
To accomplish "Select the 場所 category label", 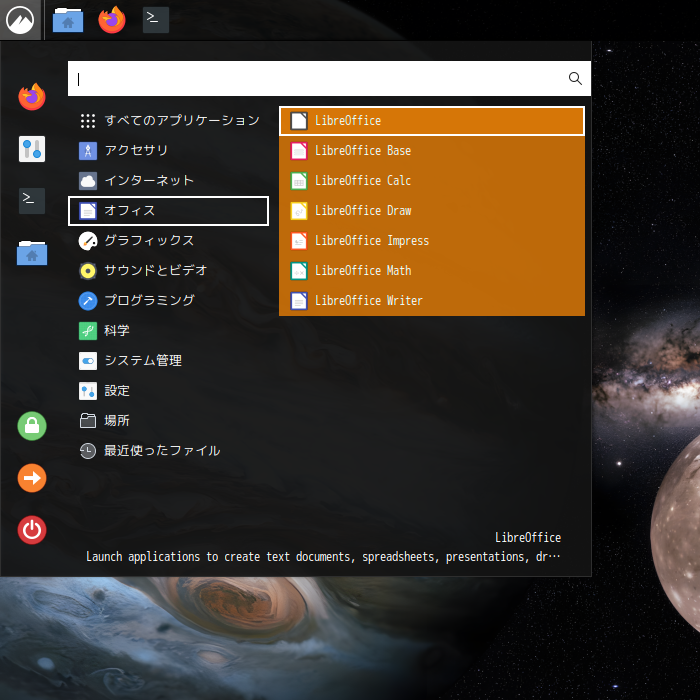I will pyautogui.click(x=117, y=421).
